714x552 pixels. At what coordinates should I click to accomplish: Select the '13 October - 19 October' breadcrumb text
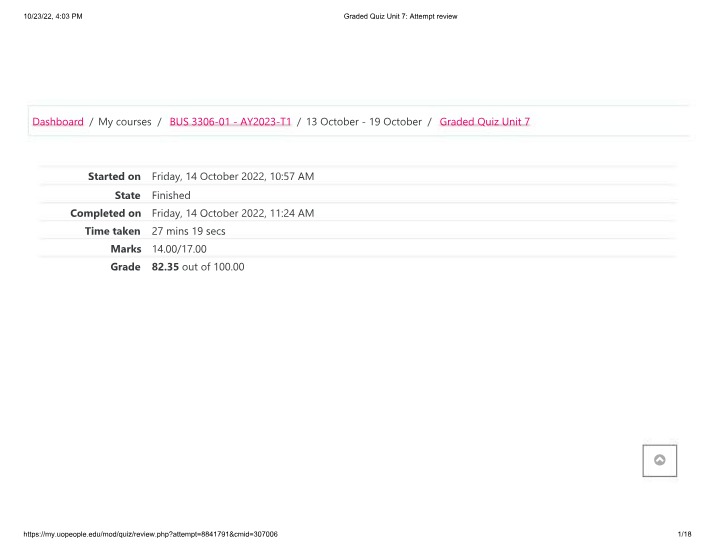(x=364, y=122)
